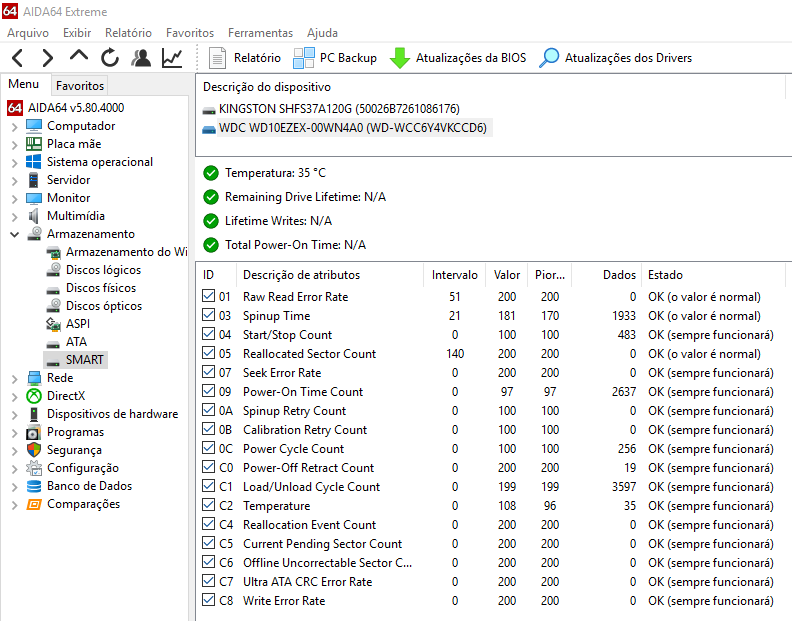
Task: Click the Configuração gear icon
Action: tap(34, 468)
